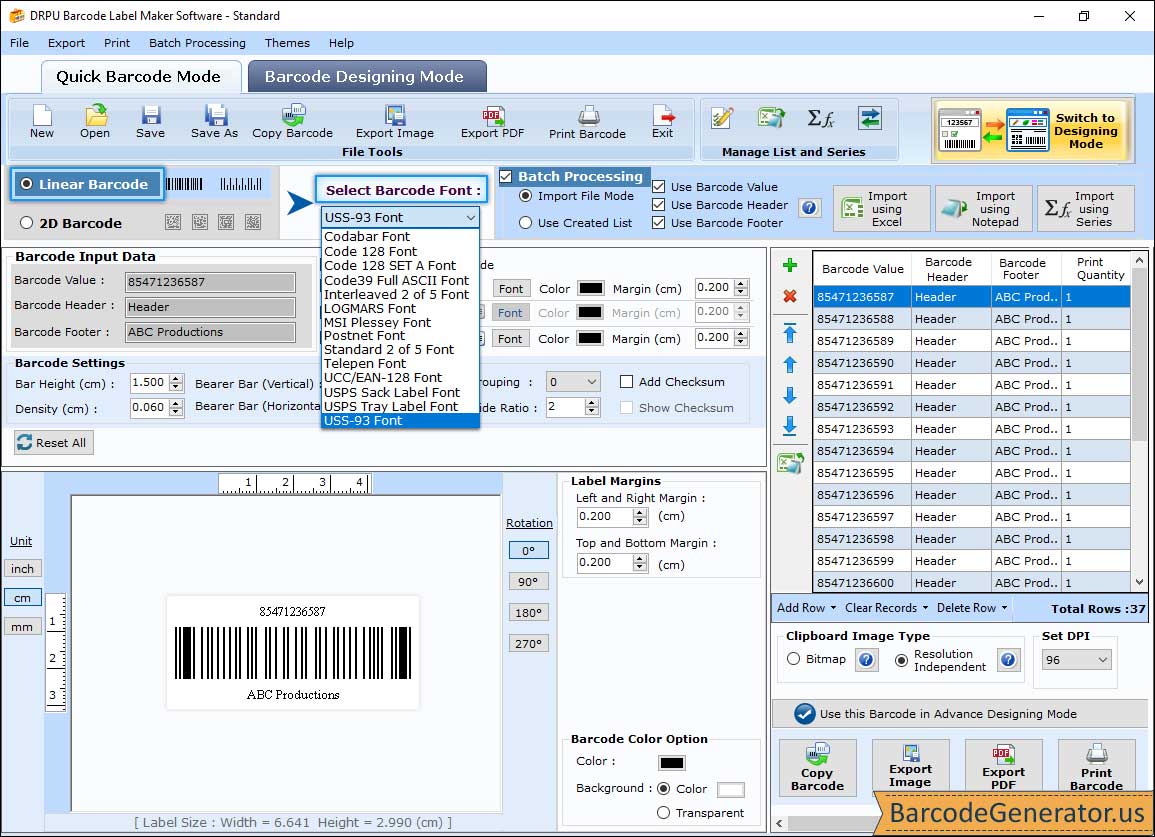Open the File menu

(20, 43)
